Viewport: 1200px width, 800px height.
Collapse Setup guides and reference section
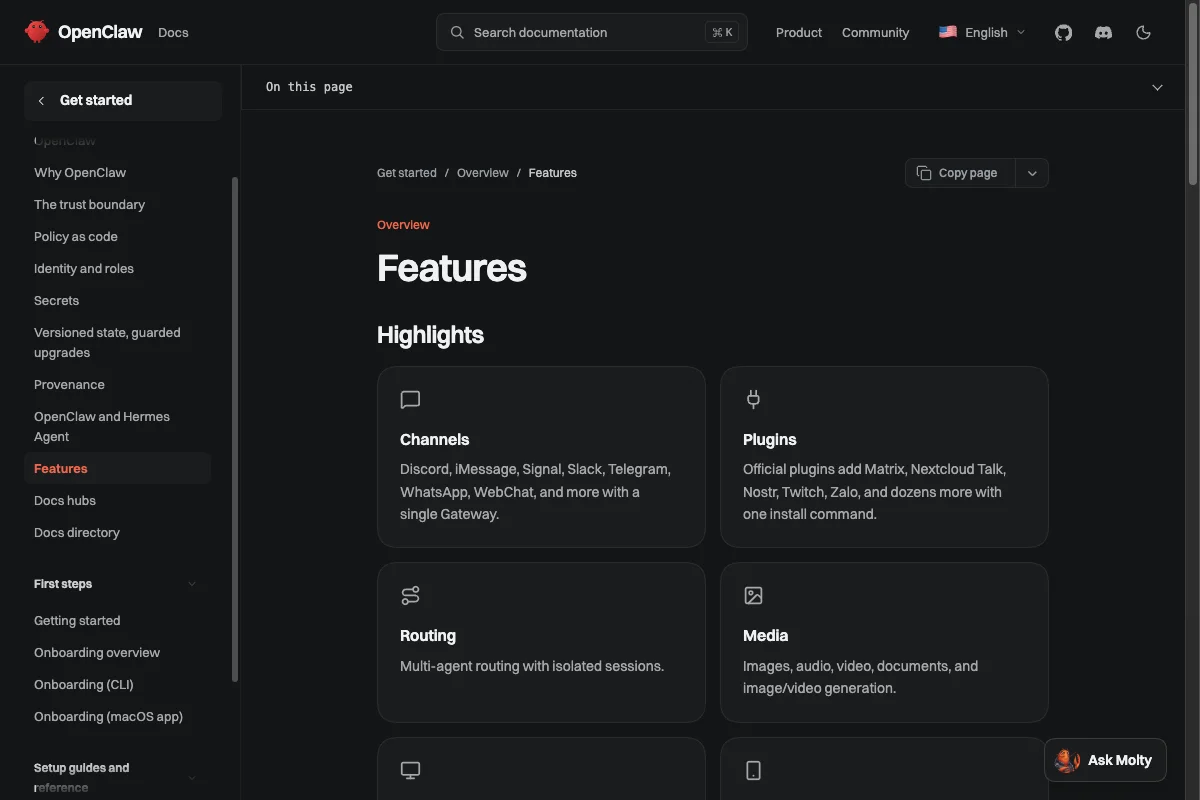point(192,778)
